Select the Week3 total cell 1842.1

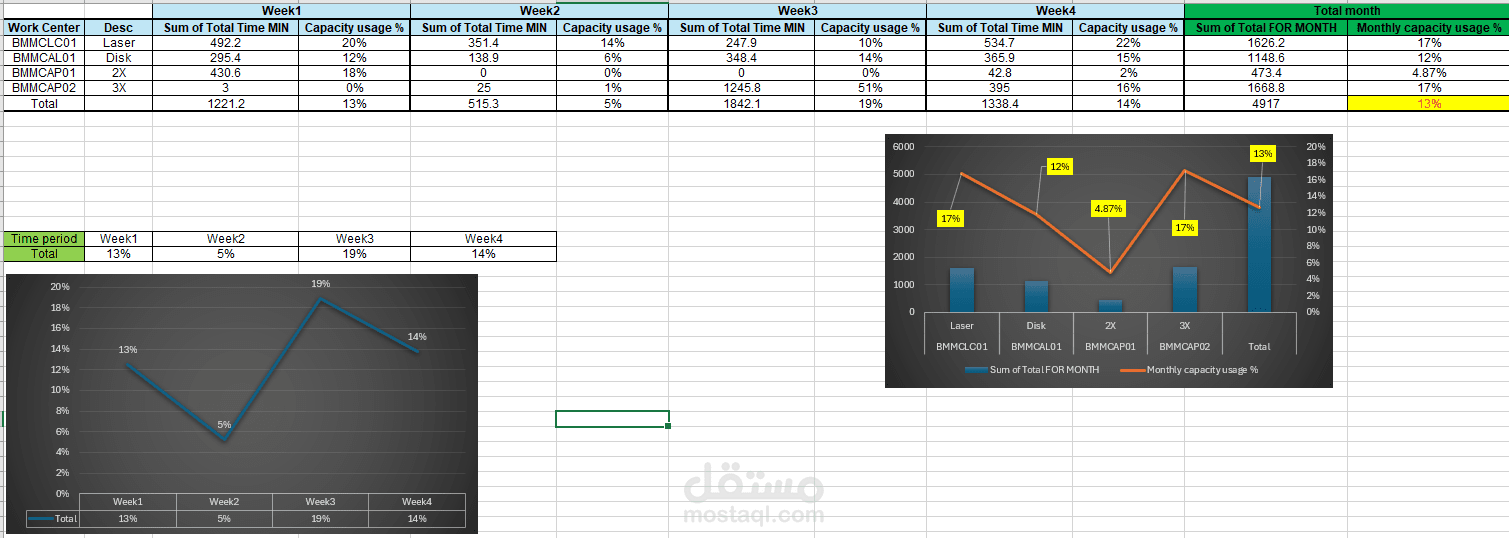(x=741, y=103)
